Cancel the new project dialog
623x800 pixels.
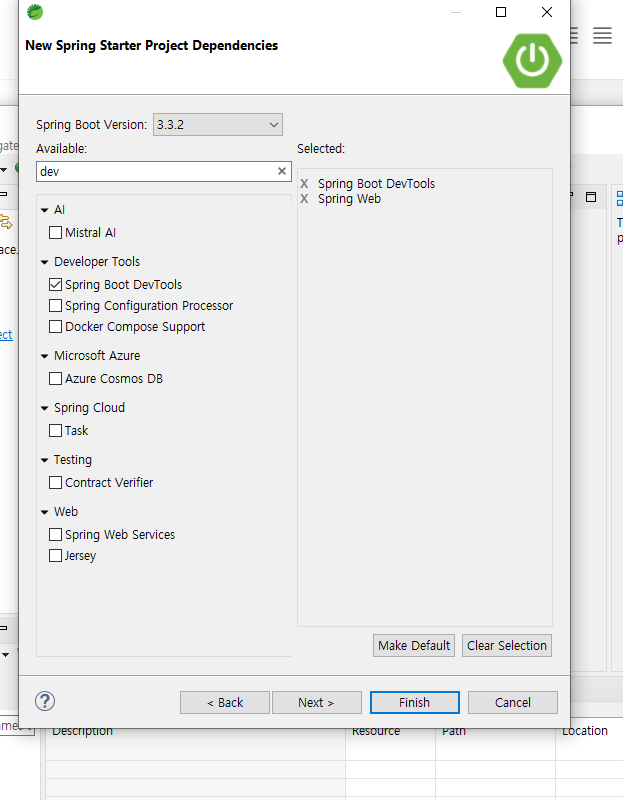click(513, 703)
